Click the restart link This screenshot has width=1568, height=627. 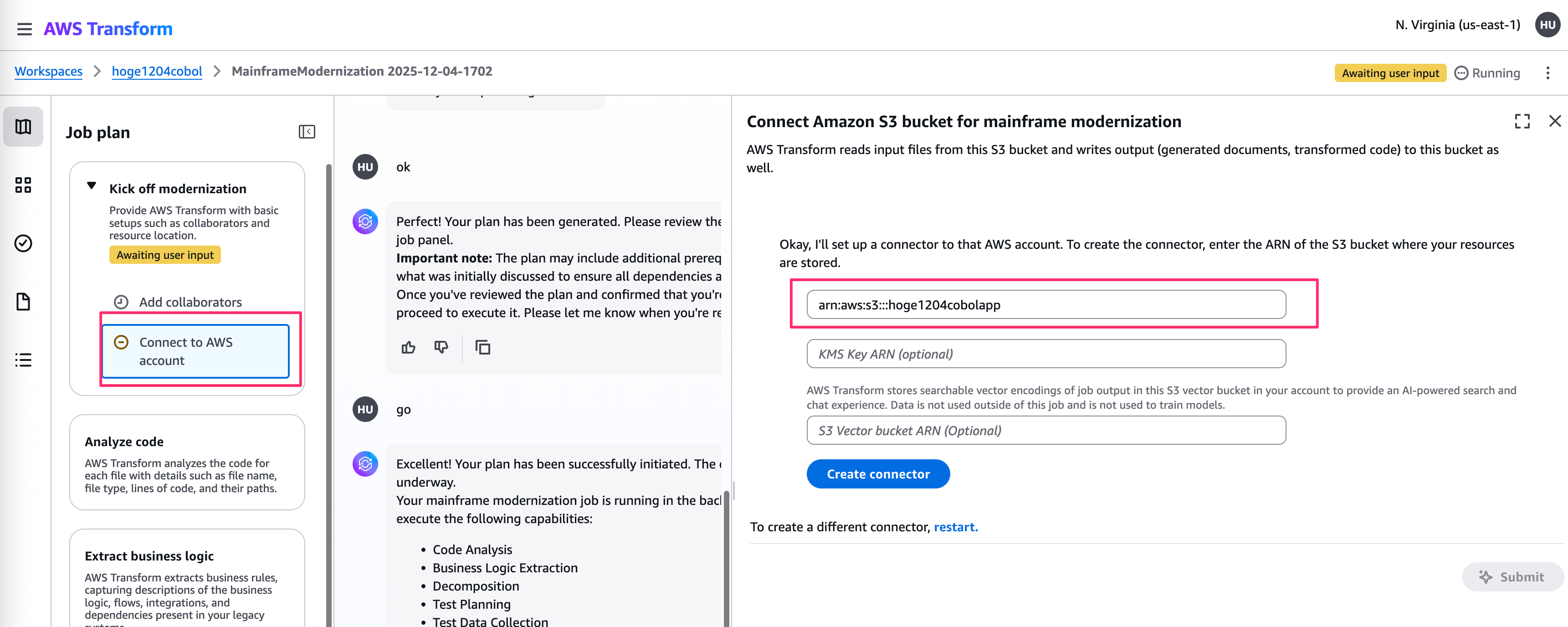click(x=955, y=527)
